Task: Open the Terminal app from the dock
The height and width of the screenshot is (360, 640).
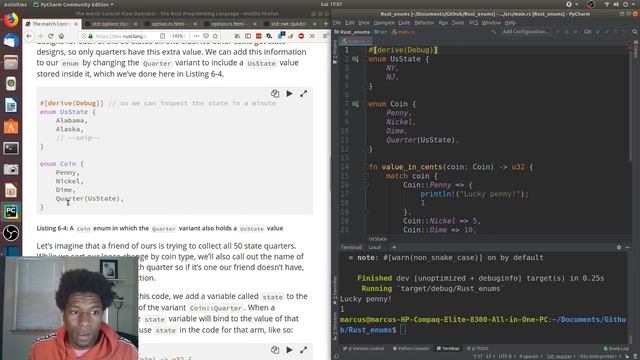Action: (11, 148)
